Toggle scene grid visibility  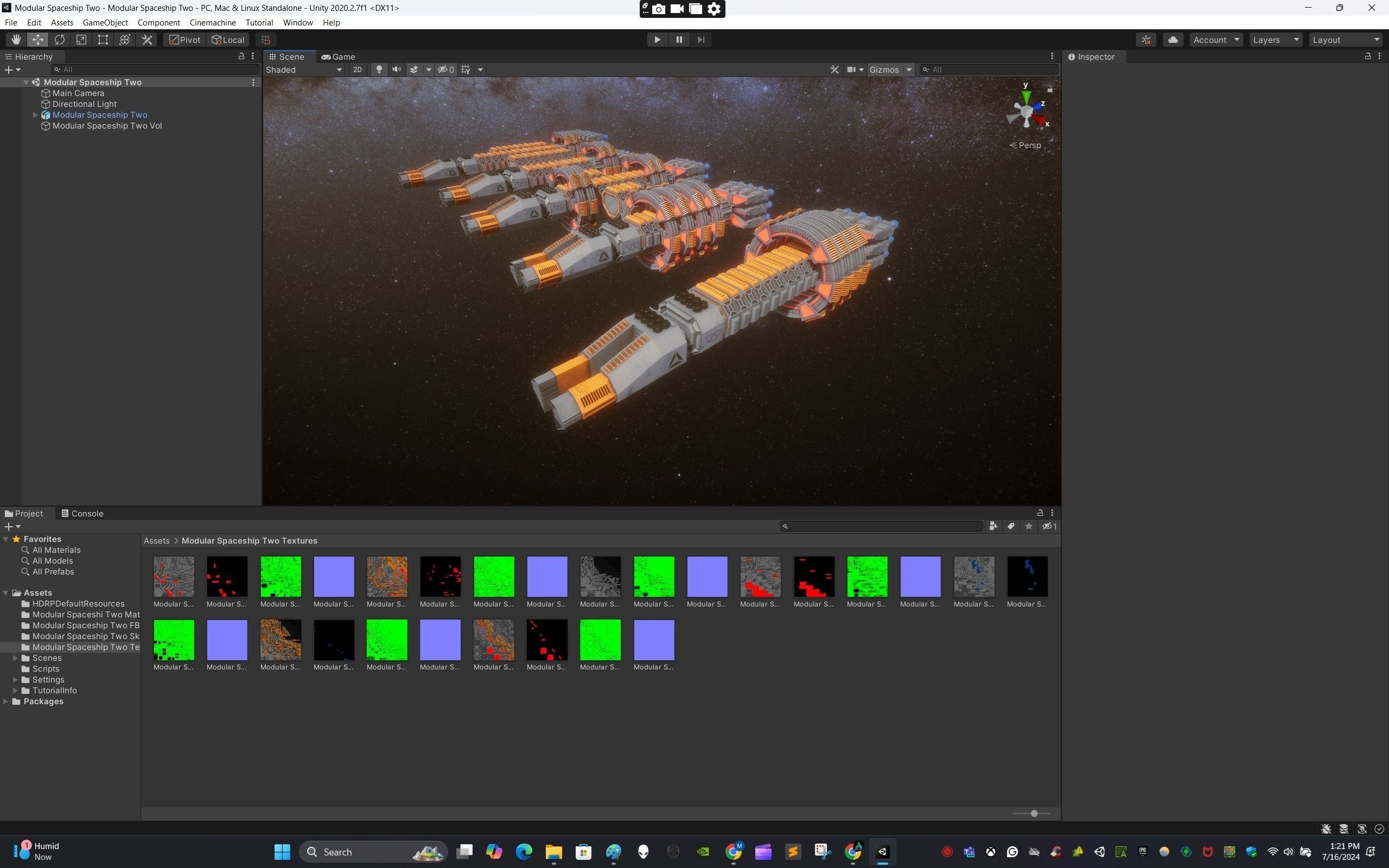(466, 69)
